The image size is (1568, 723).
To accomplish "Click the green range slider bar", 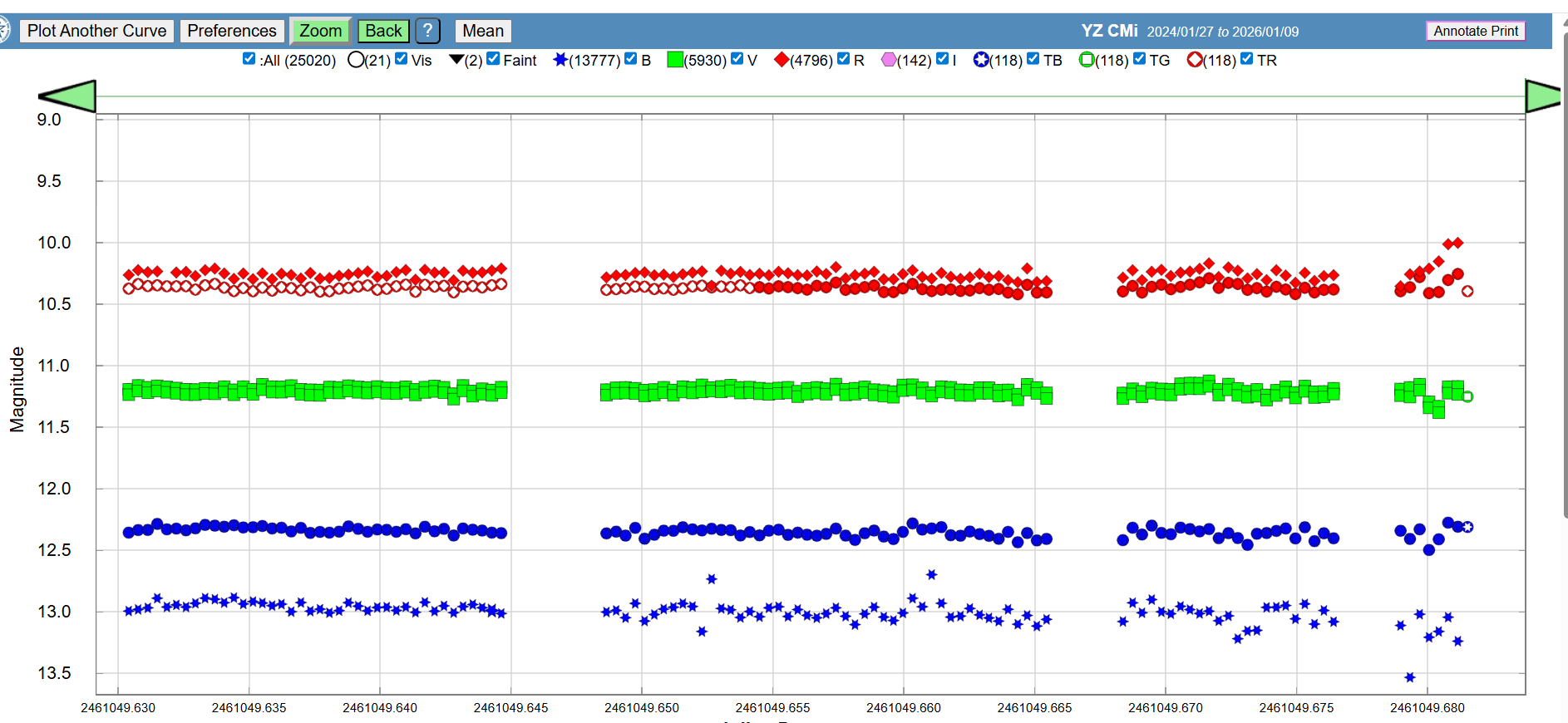I will [x=811, y=96].
